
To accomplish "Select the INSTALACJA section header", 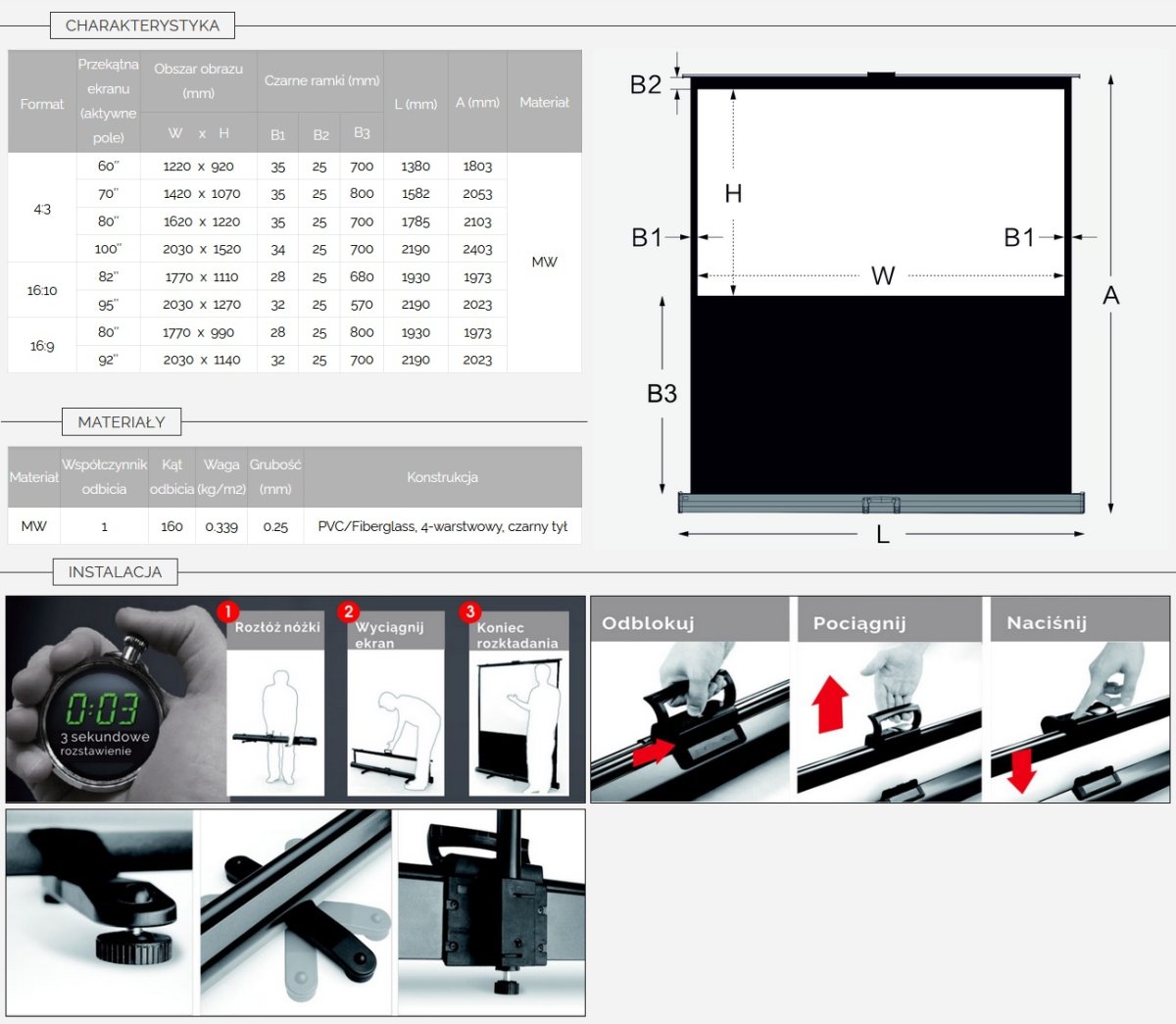I will point(115,572).
